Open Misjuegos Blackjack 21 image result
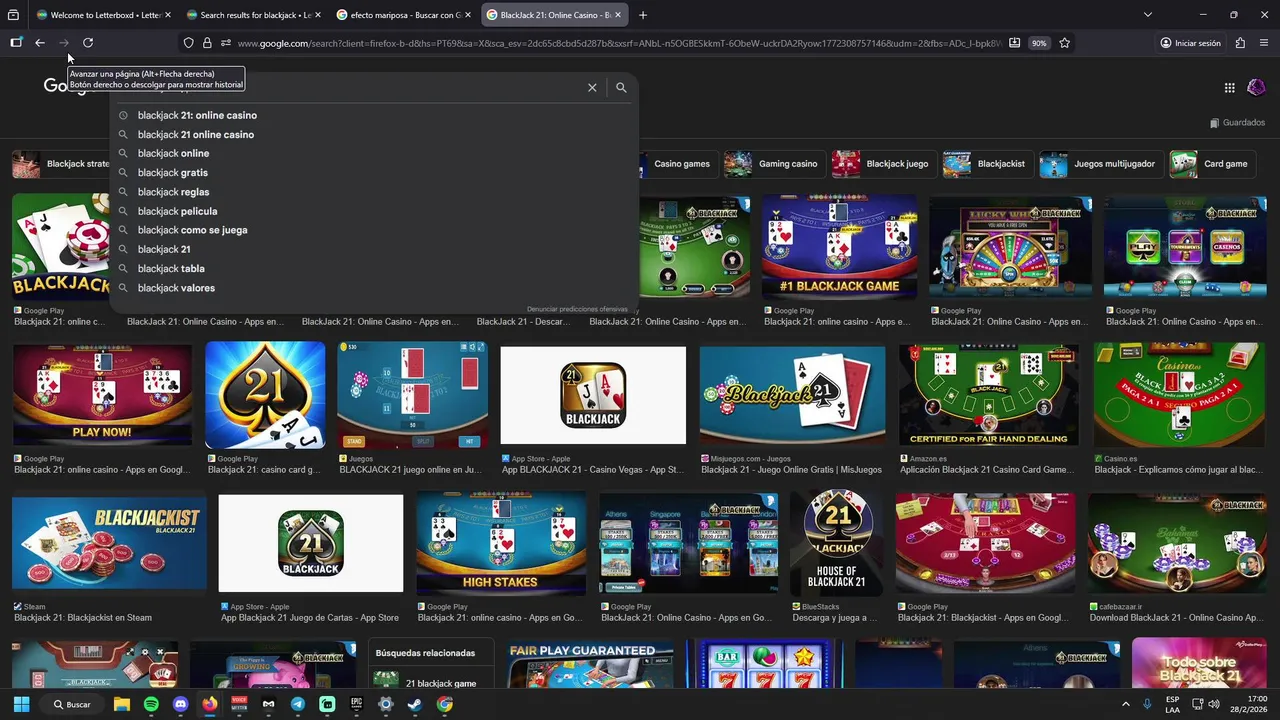Viewport: 1280px width, 720px height. click(792, 395)
